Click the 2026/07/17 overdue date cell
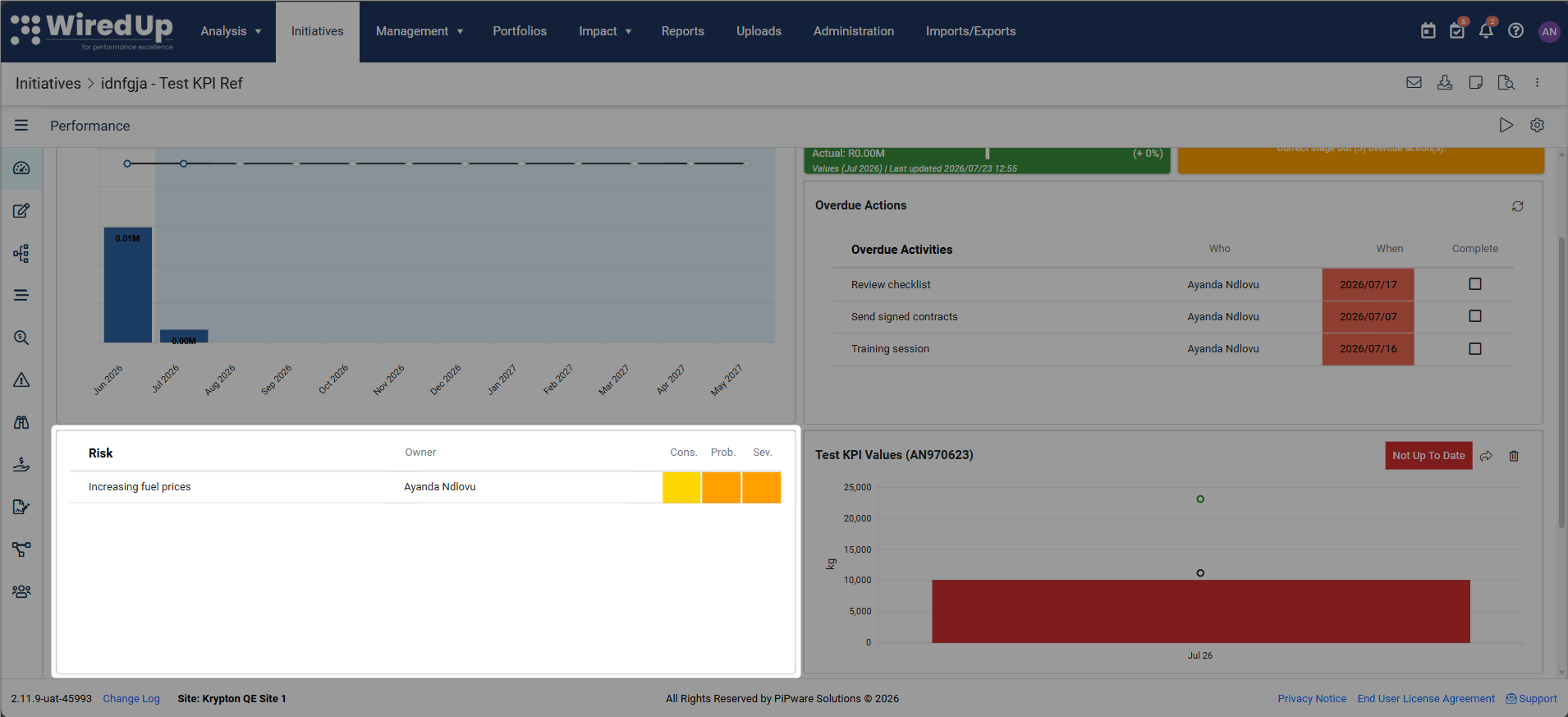This screenshot has height=717, width=1568. (x=1368, y=285)
